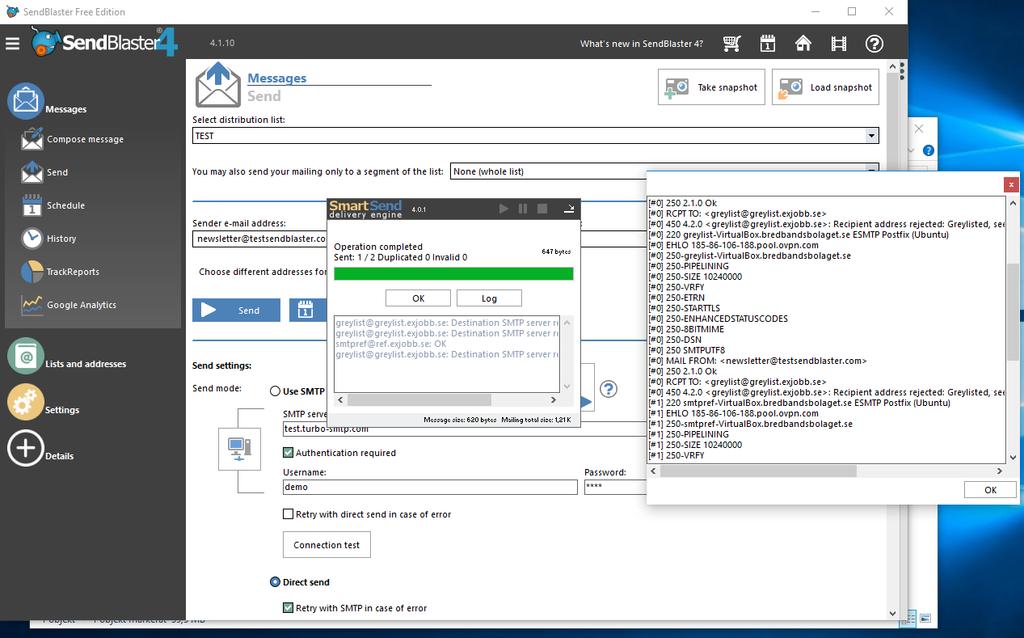Image resolution: width=1024 pixels, height=638 pixels.
Task: Toggle the Authentication required checkbox
Action: pos(288,453)
